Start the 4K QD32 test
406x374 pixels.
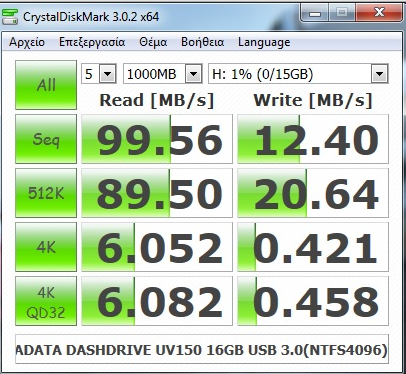point(46,301)
